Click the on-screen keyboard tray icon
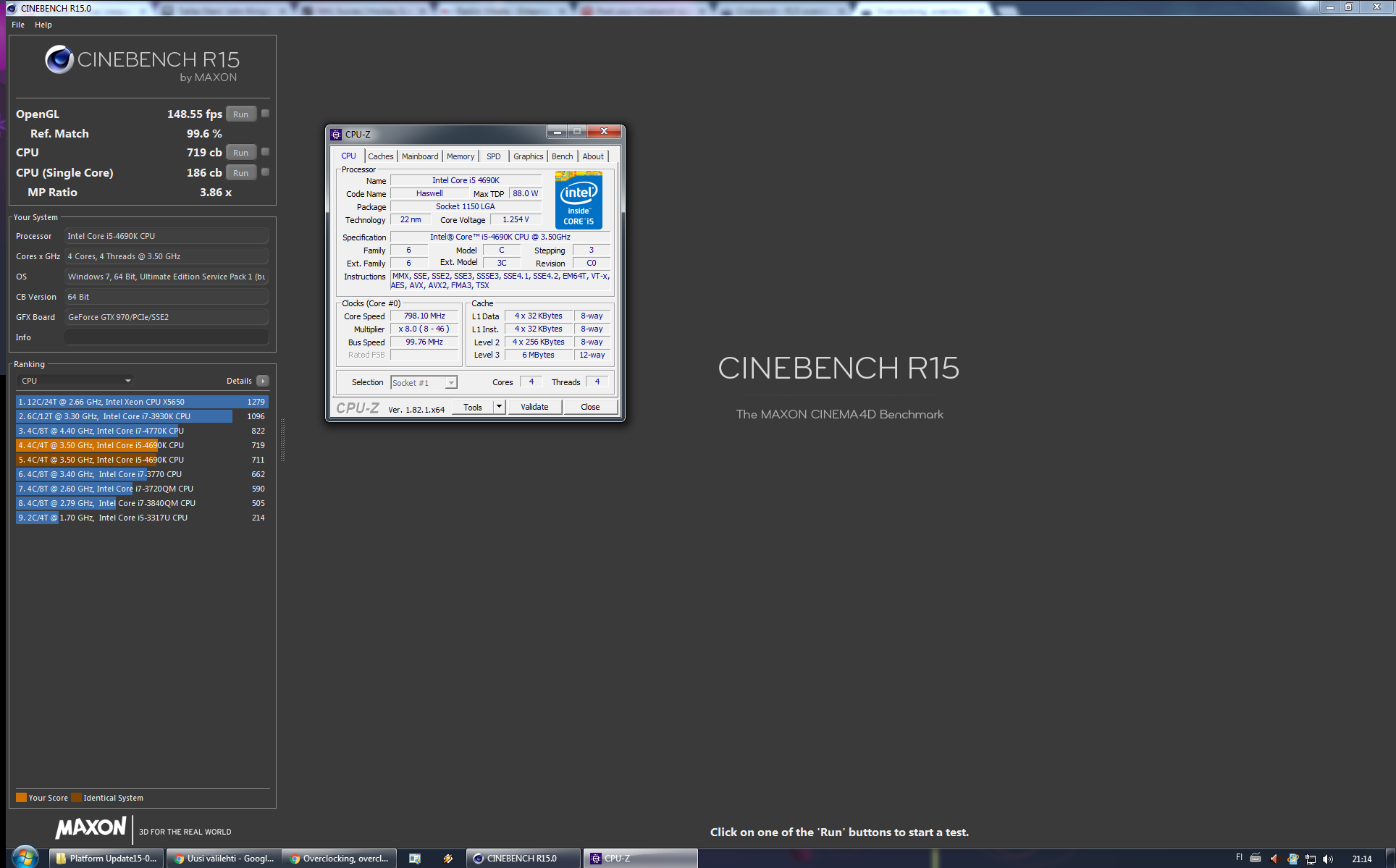This screenshot has height=868, width=1396. (x=1256, y=859)
